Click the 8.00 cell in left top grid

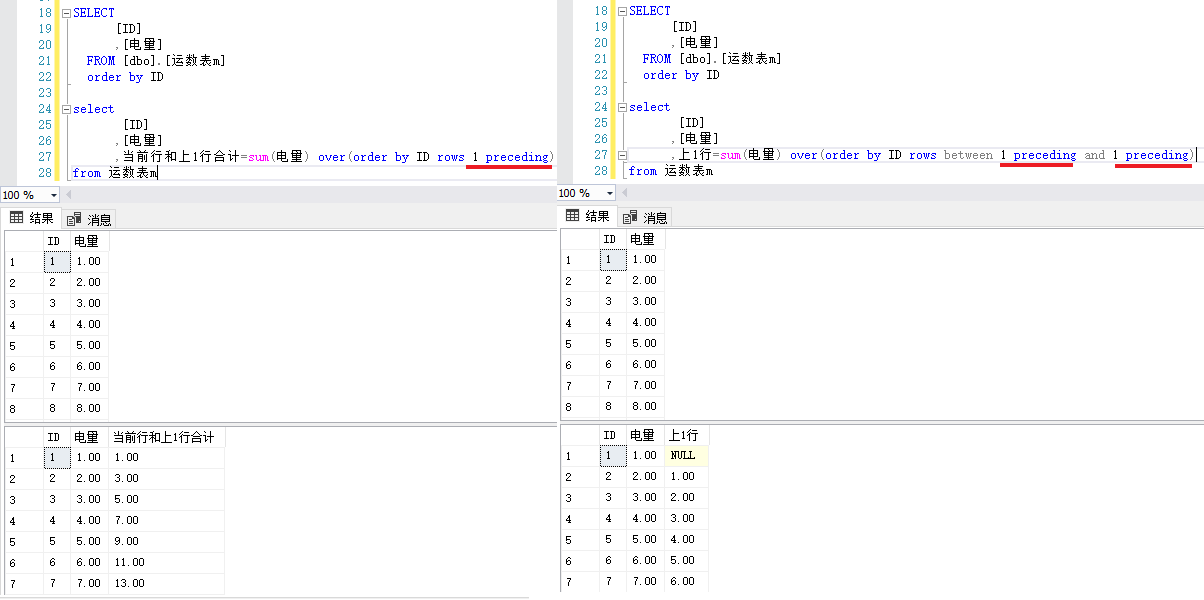point(88,408)
